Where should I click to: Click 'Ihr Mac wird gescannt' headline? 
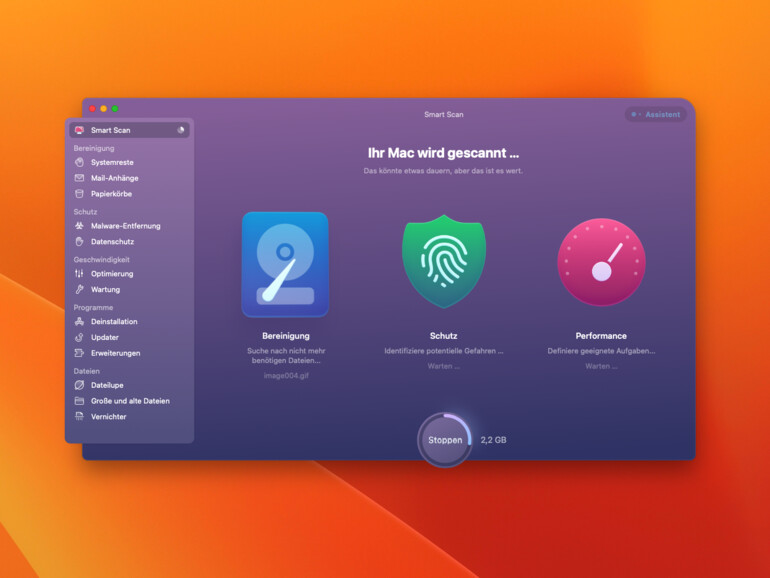(443, 153)
